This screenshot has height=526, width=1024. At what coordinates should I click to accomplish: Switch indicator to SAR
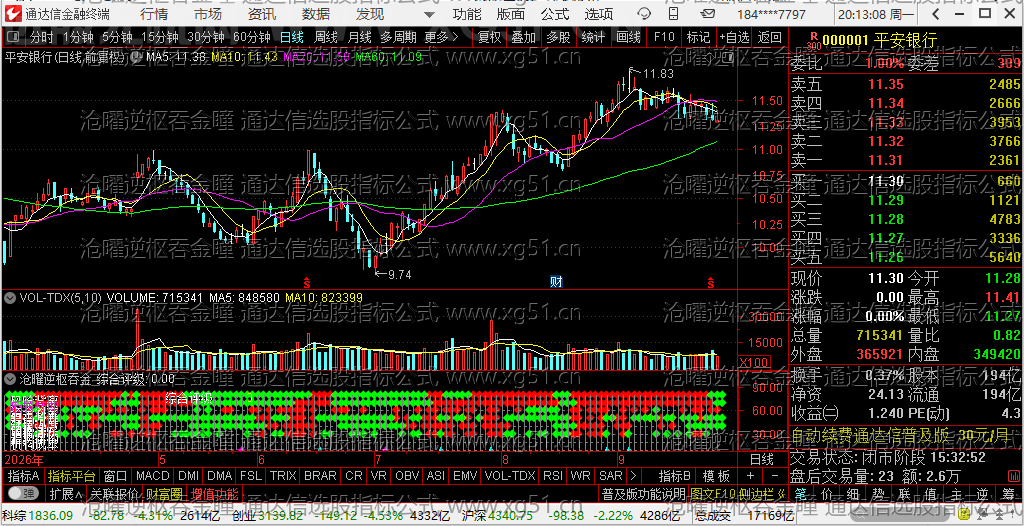611,476
